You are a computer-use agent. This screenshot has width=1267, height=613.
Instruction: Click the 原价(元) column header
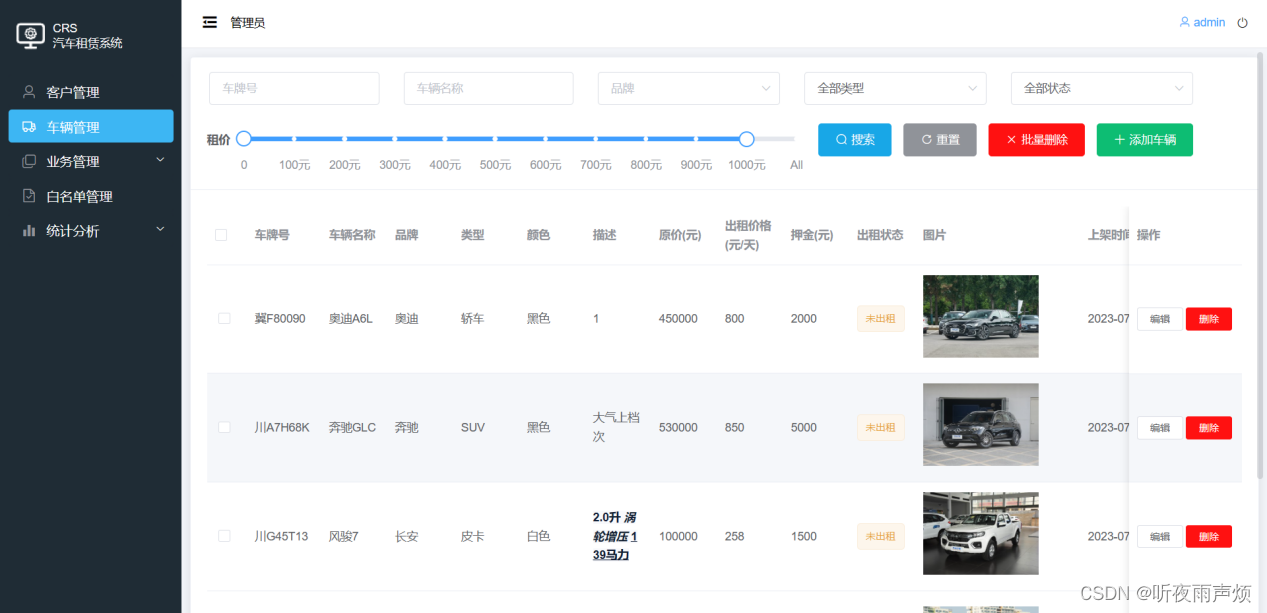coord(680,235)
